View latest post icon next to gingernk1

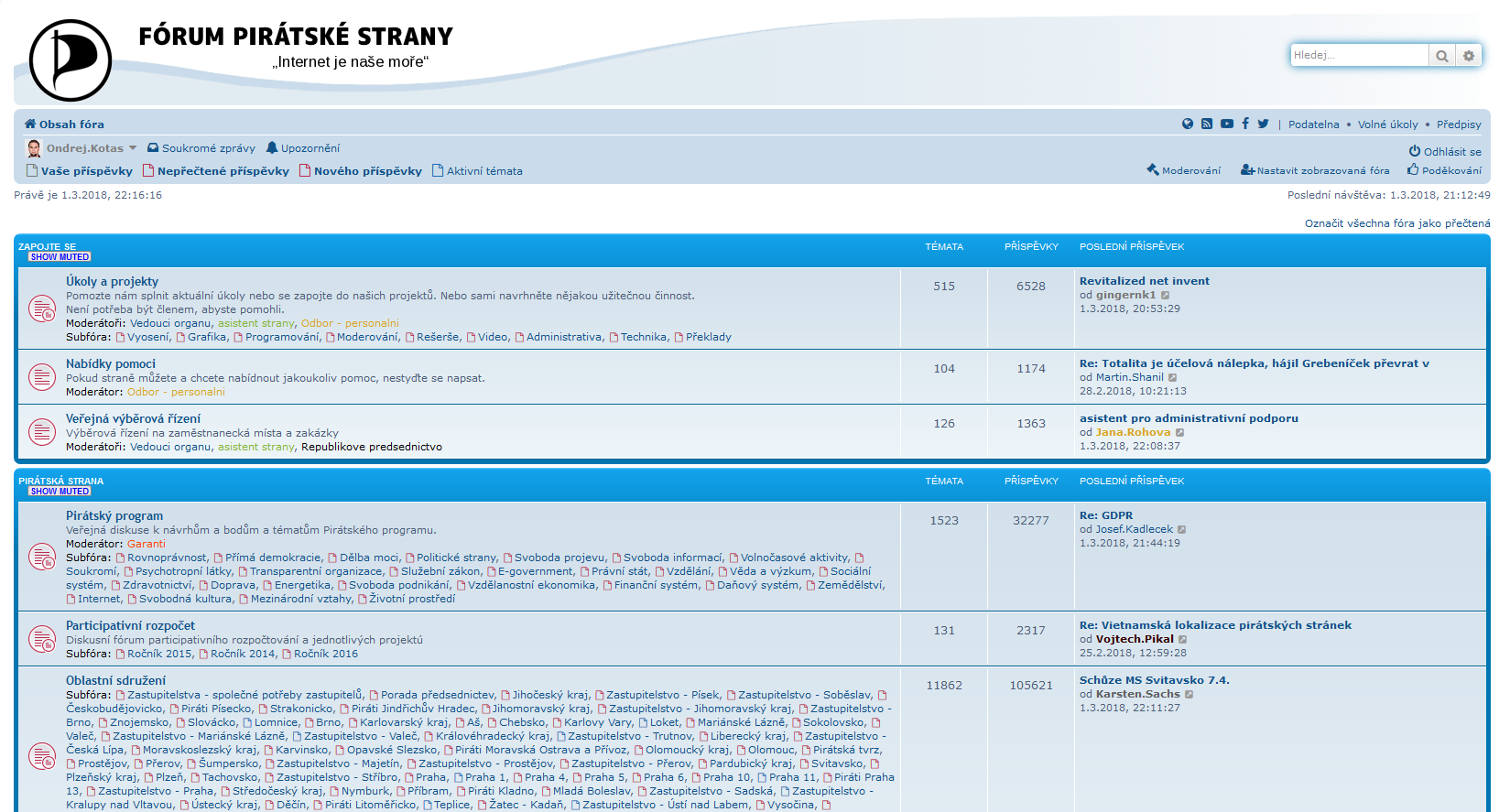point(1165,296)
